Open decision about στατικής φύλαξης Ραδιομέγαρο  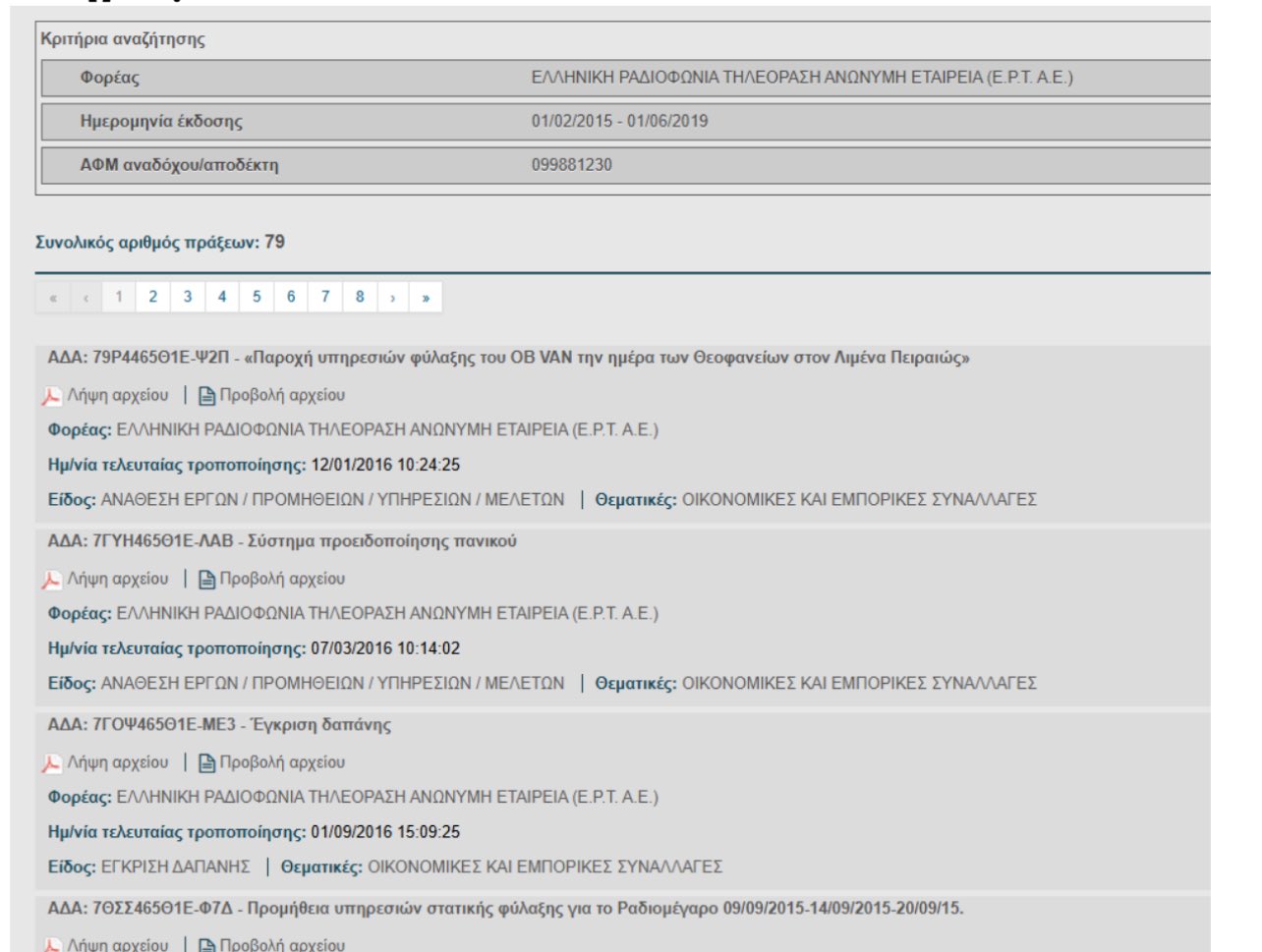(x=505, y=909)
